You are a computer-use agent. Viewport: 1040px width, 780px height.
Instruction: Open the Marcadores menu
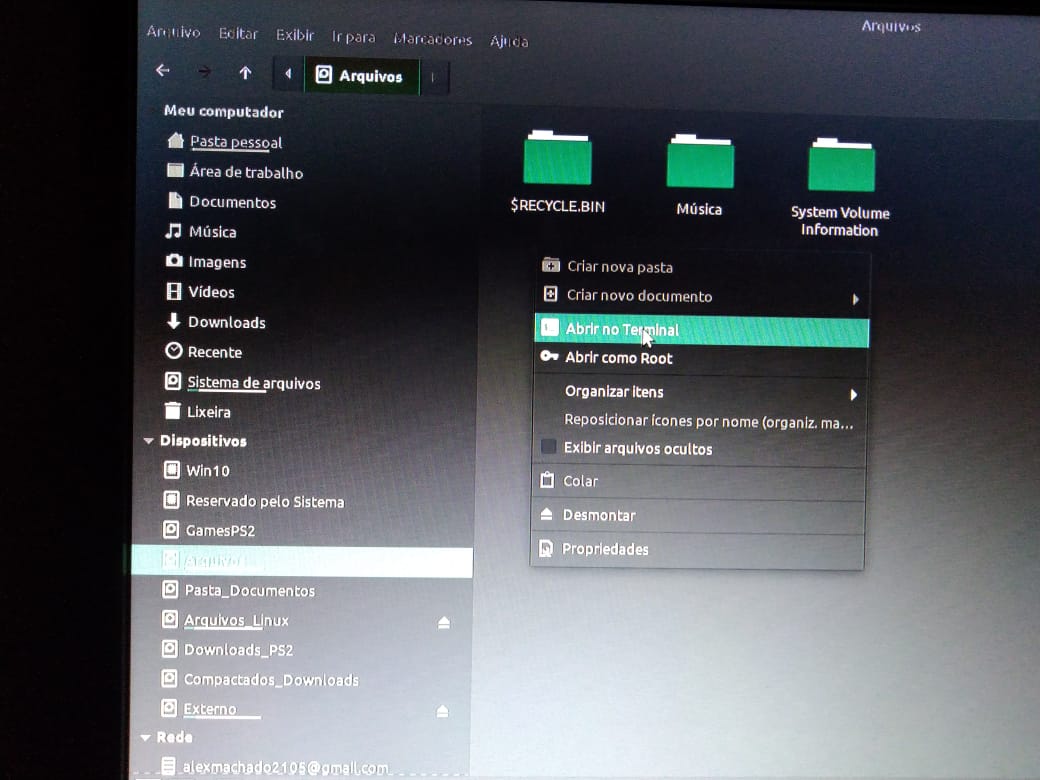[432, 39]
